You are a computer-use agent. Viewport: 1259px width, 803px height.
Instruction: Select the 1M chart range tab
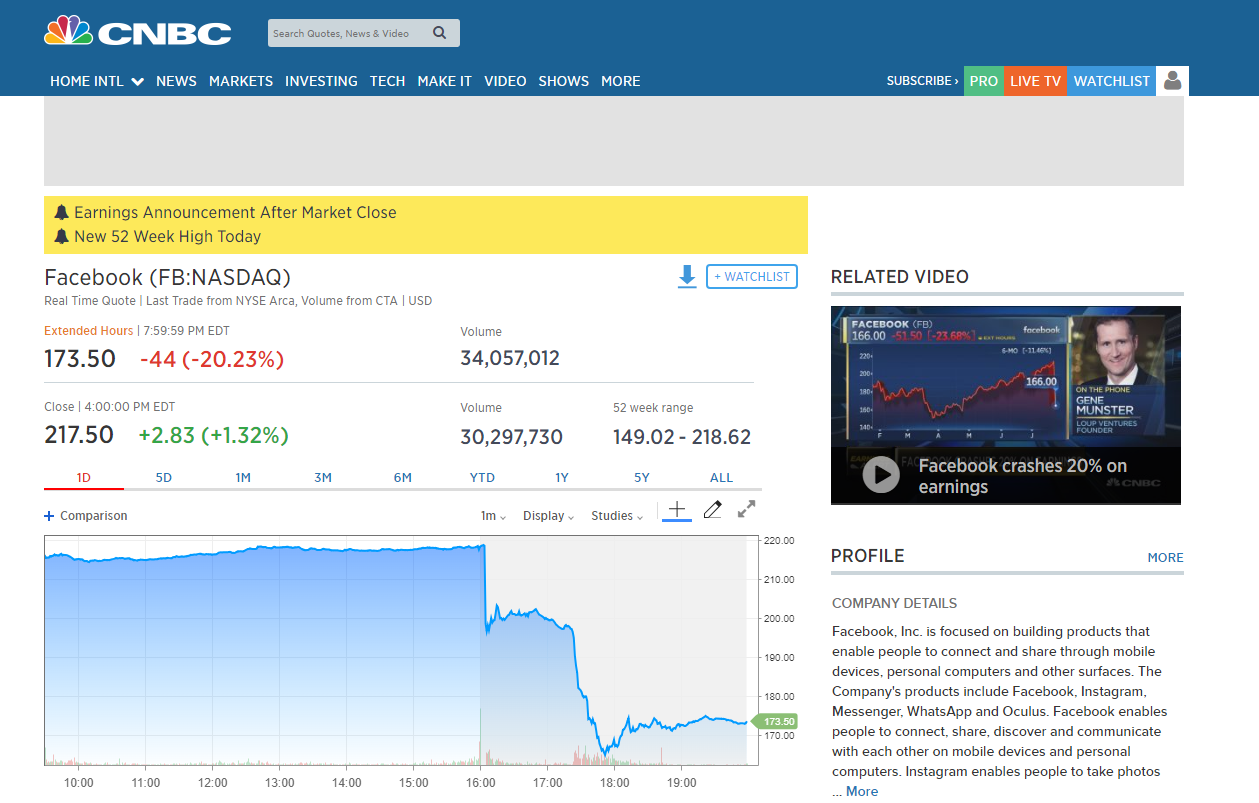tap(243, 478)
